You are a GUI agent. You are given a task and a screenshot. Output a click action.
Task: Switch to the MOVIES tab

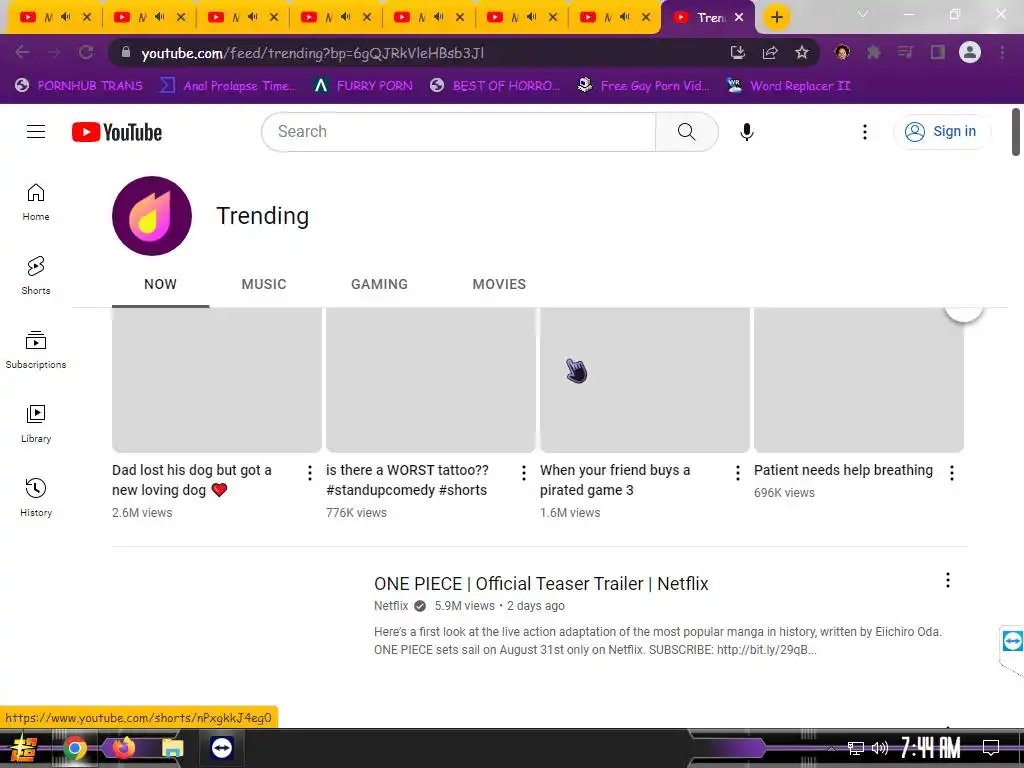(499, 284)
